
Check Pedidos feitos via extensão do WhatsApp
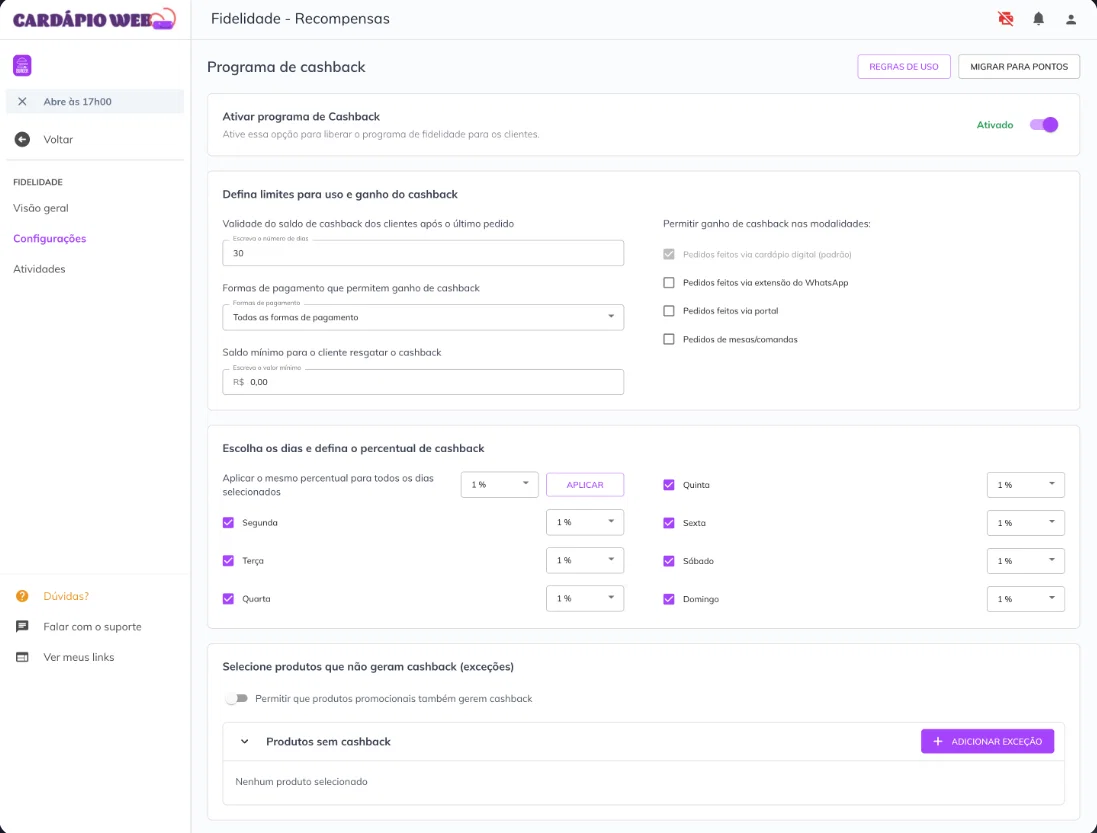(669, 283)
